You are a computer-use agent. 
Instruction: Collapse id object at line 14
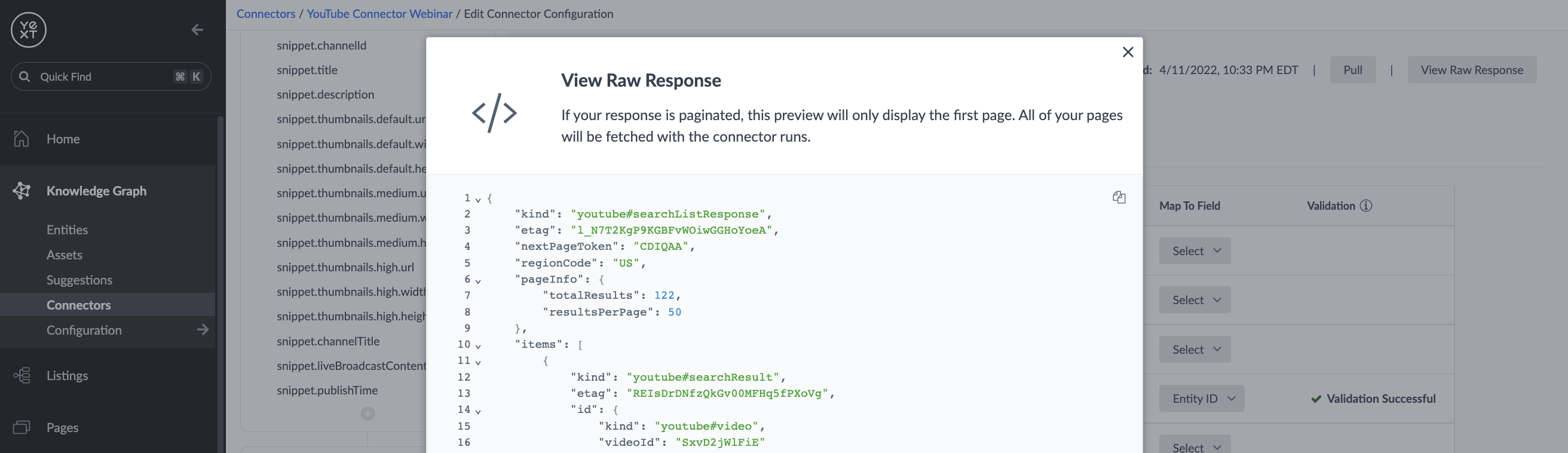[x=478, y=411]
